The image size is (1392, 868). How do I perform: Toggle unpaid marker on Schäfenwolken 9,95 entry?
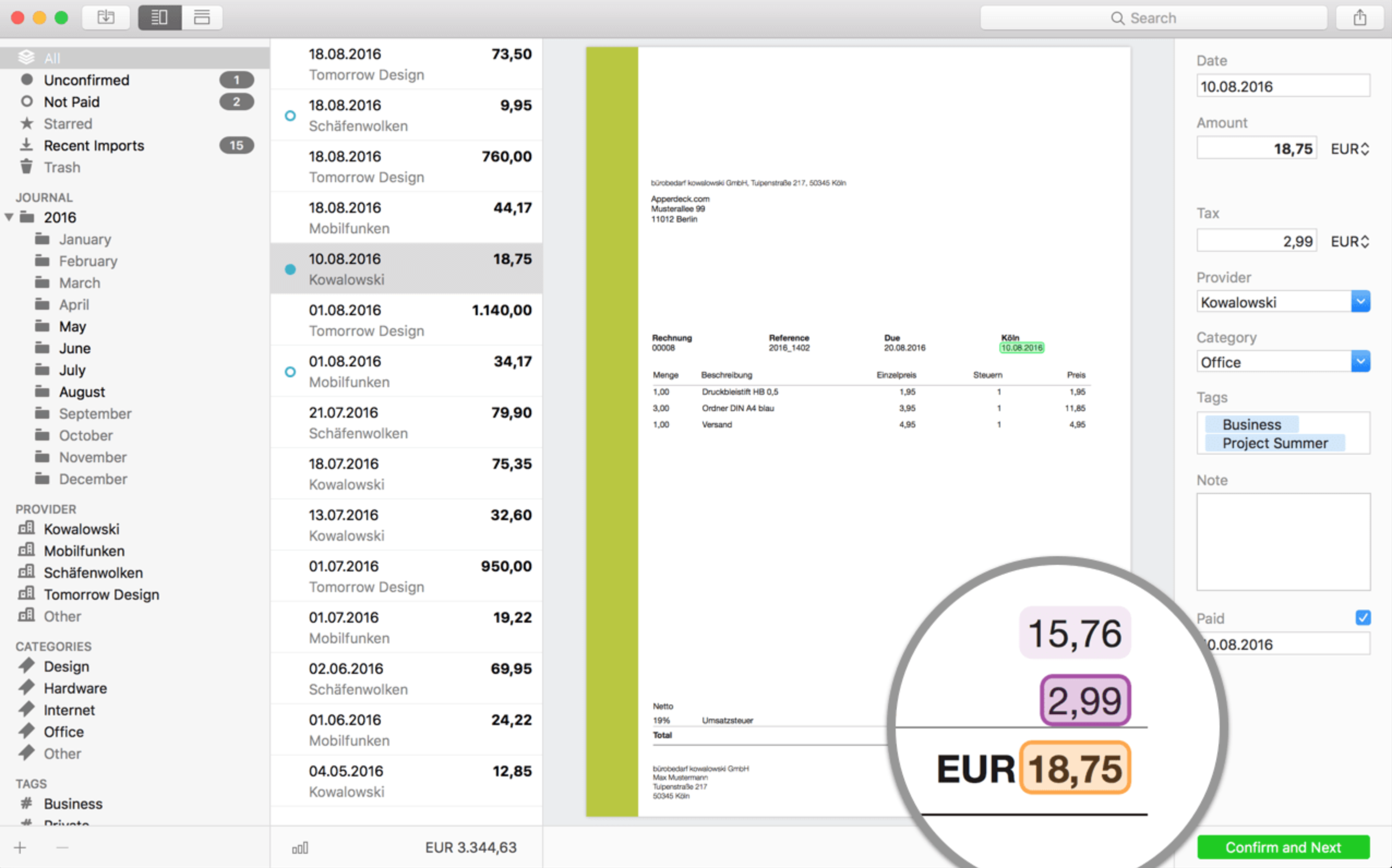pos(291,116)
